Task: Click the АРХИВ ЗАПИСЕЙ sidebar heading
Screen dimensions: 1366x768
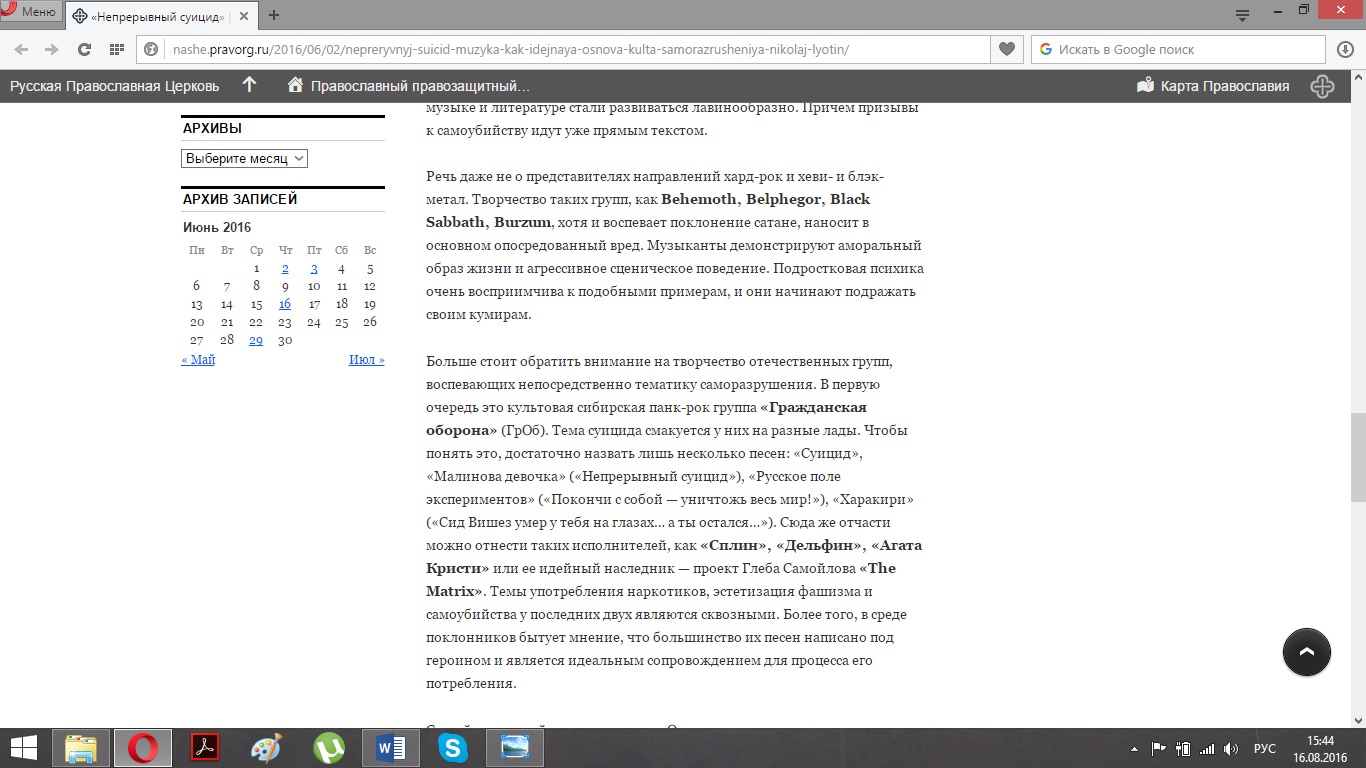Action: click(240, 199)
